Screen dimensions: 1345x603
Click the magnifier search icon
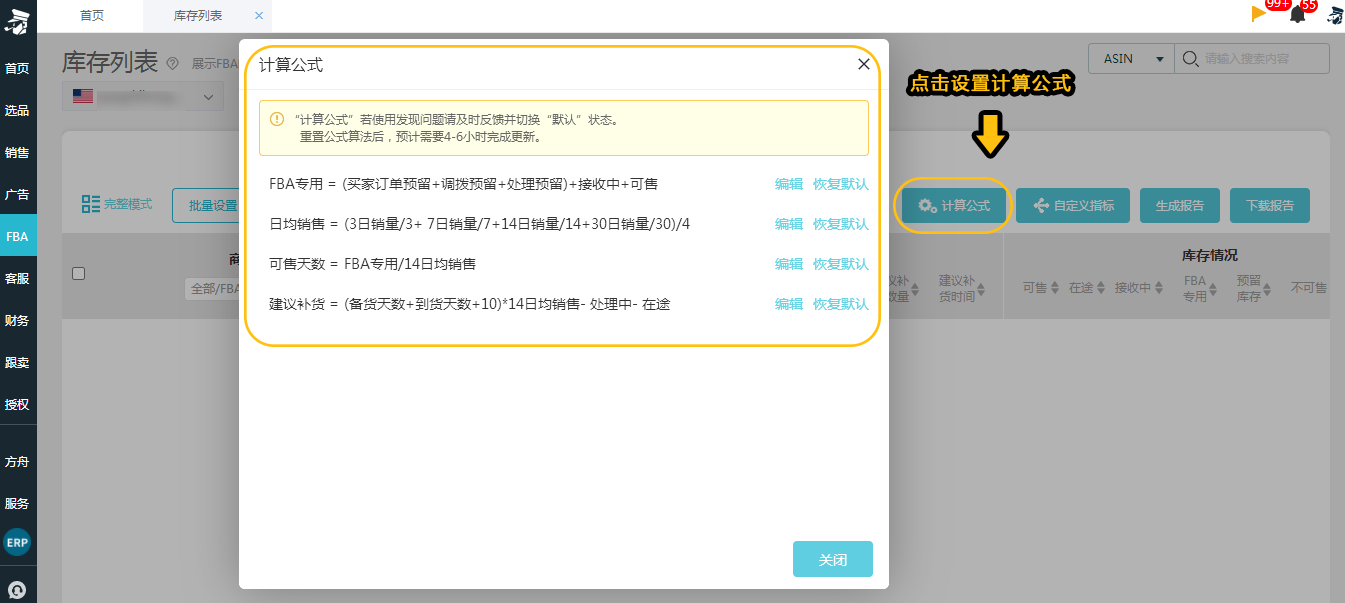[1190, 59]
